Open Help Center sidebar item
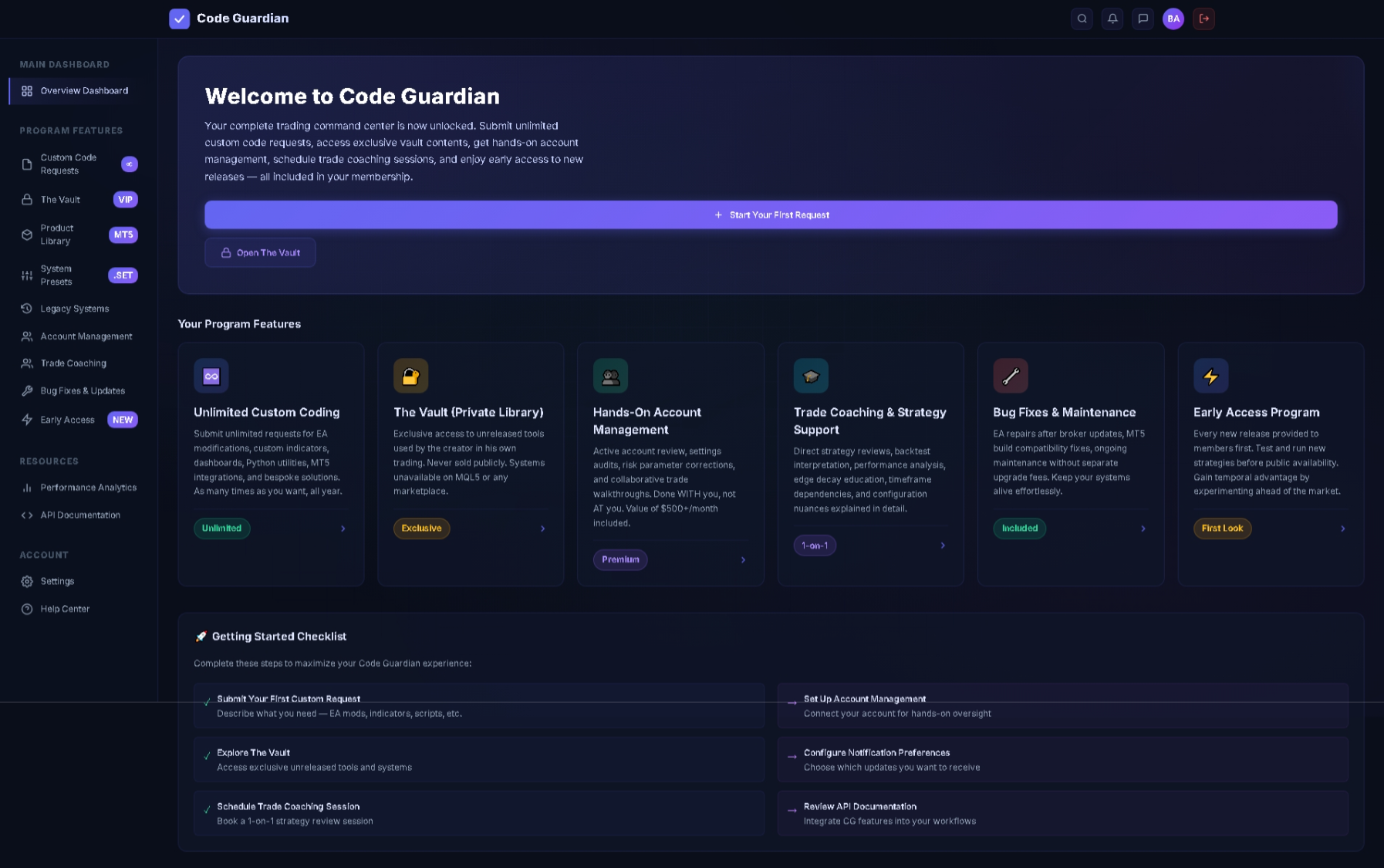 (x=79, y=609)
